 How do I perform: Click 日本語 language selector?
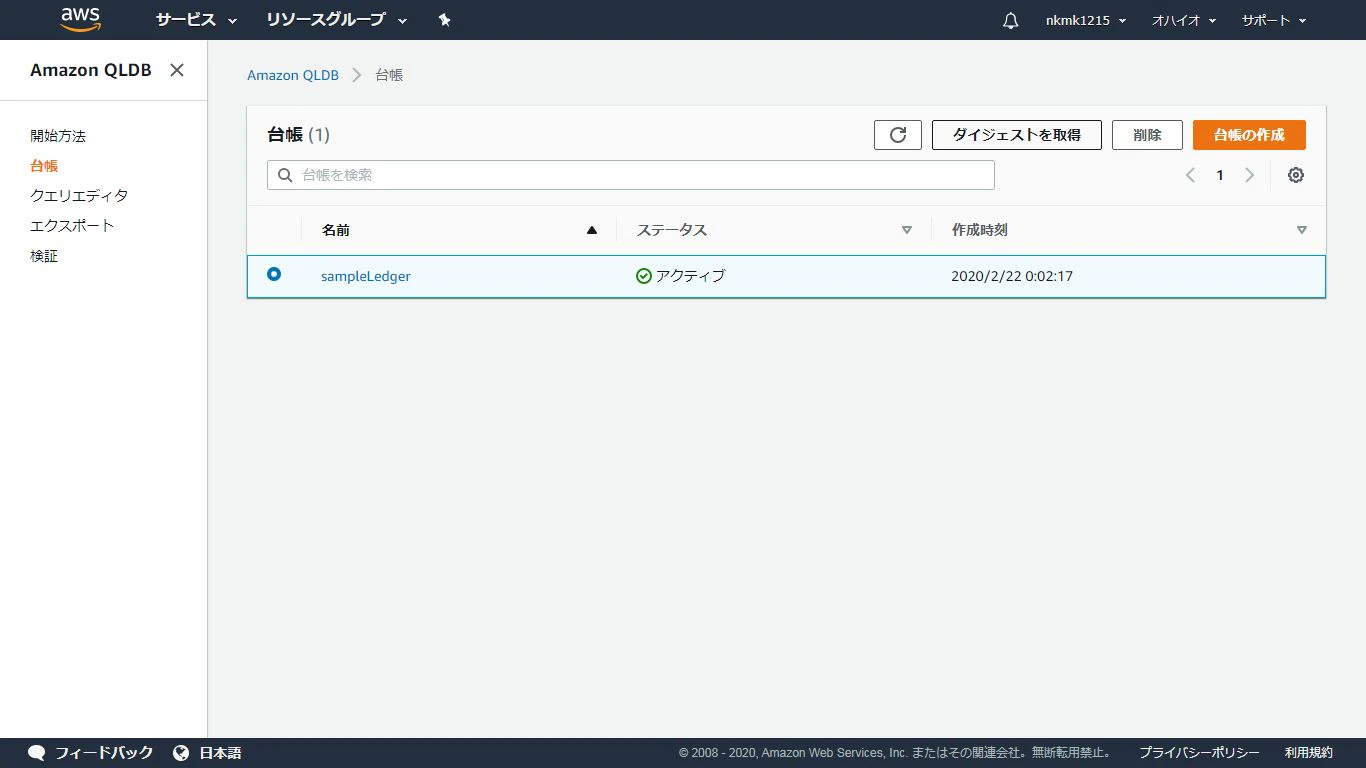tap(220, 753)
